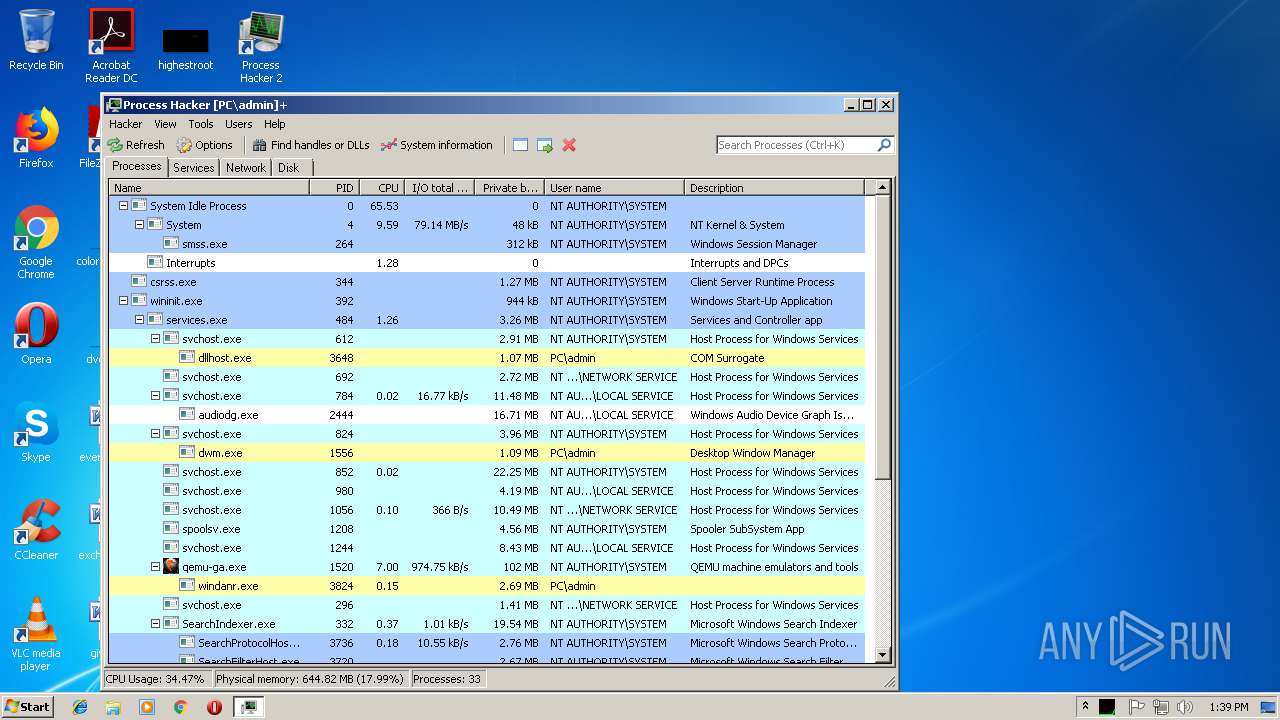Screen dimensions: 1280x720
Task: Click the taskbar clock showing 1:39 PM
Action: pos(1228,707)
